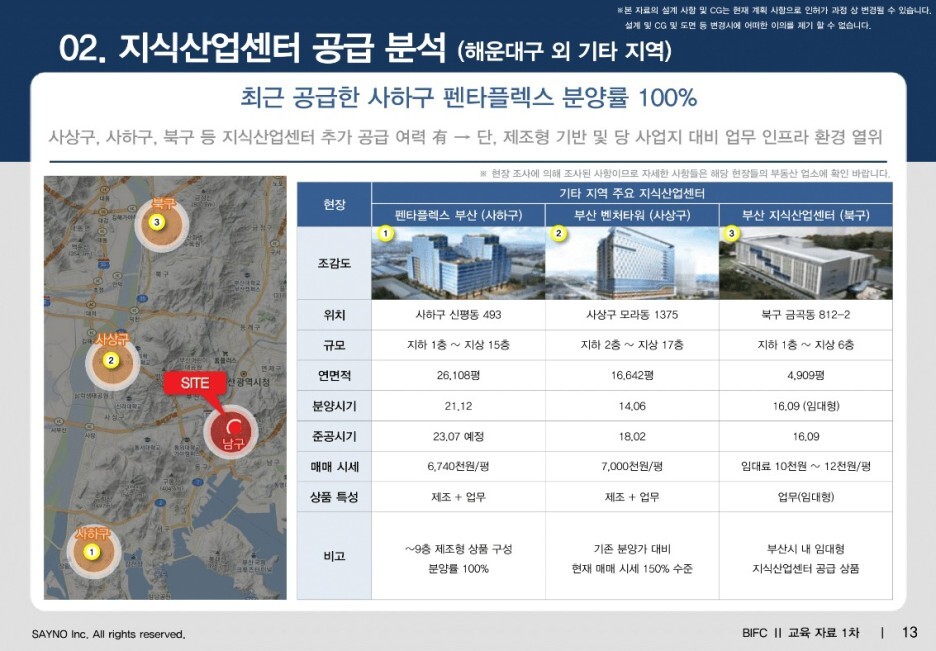This screenshot has width=936, height=651.
Task: Click cell 16.09 (임대형)
Action: tap(806, 406)
